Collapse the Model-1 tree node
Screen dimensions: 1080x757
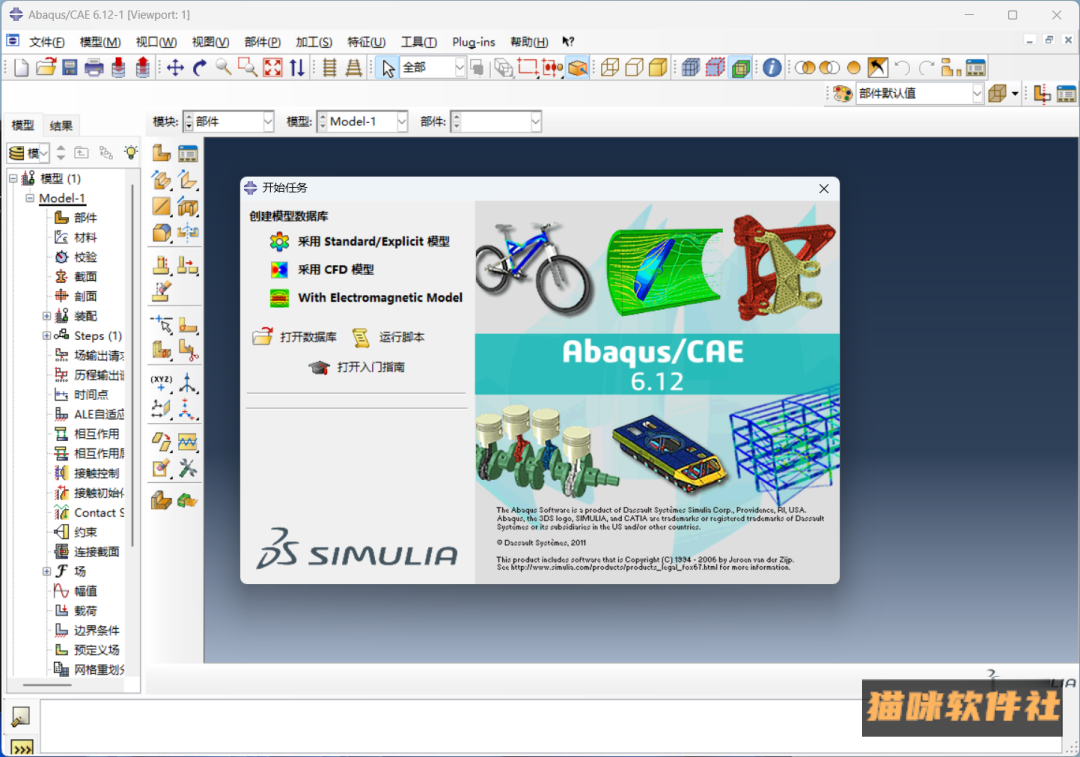[30, 198]
